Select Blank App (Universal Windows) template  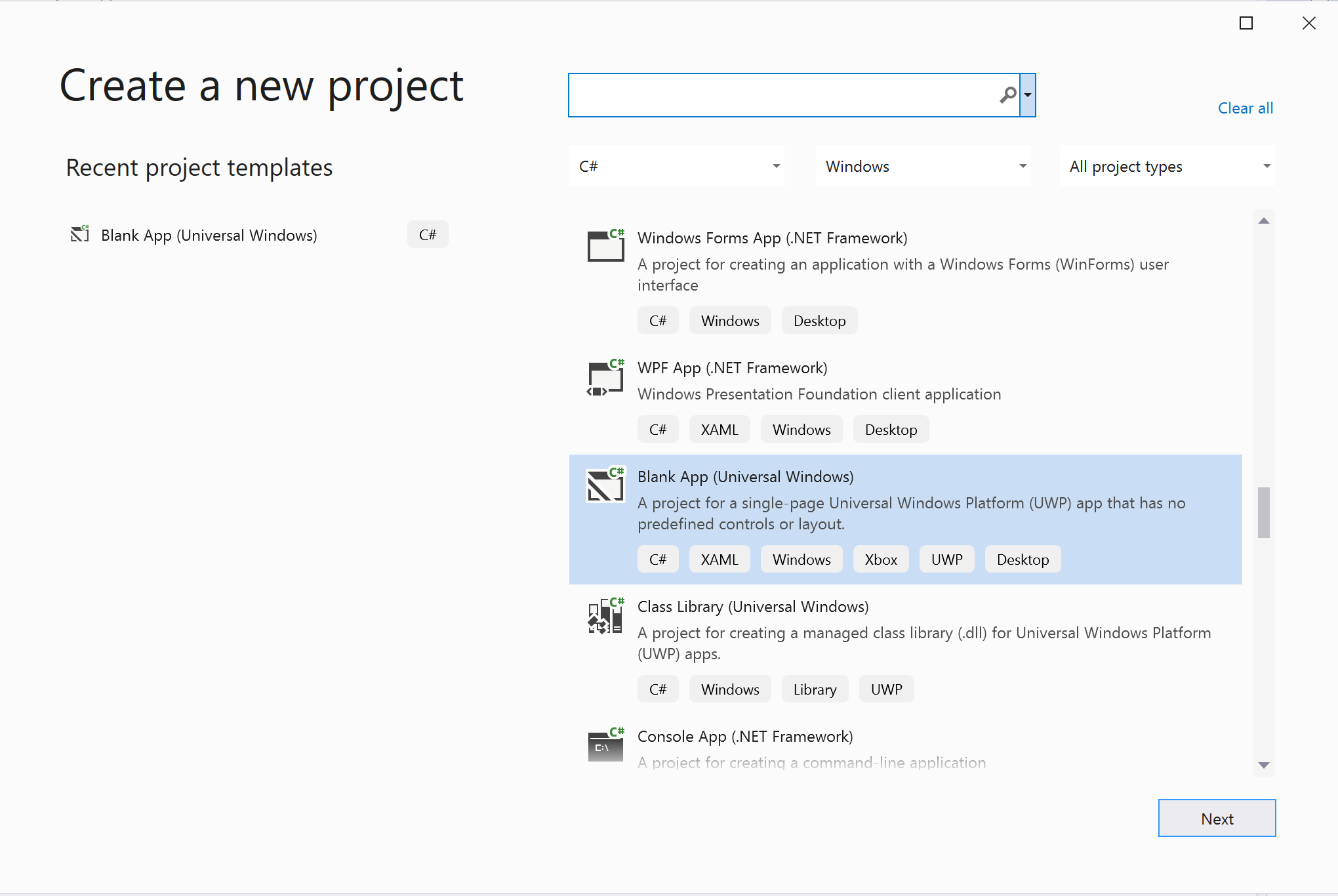point(905,514)
